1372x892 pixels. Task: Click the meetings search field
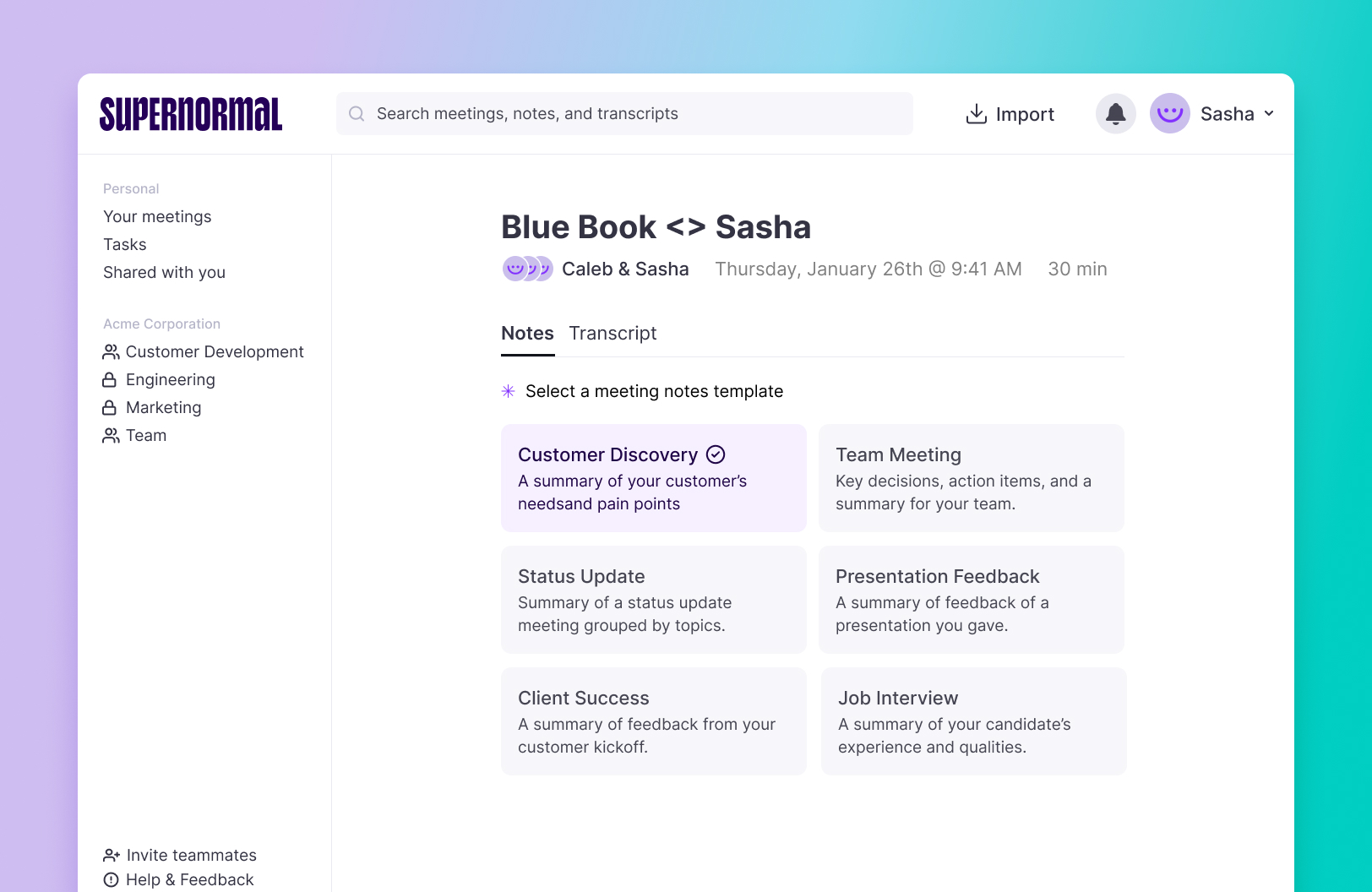point(624,113)
